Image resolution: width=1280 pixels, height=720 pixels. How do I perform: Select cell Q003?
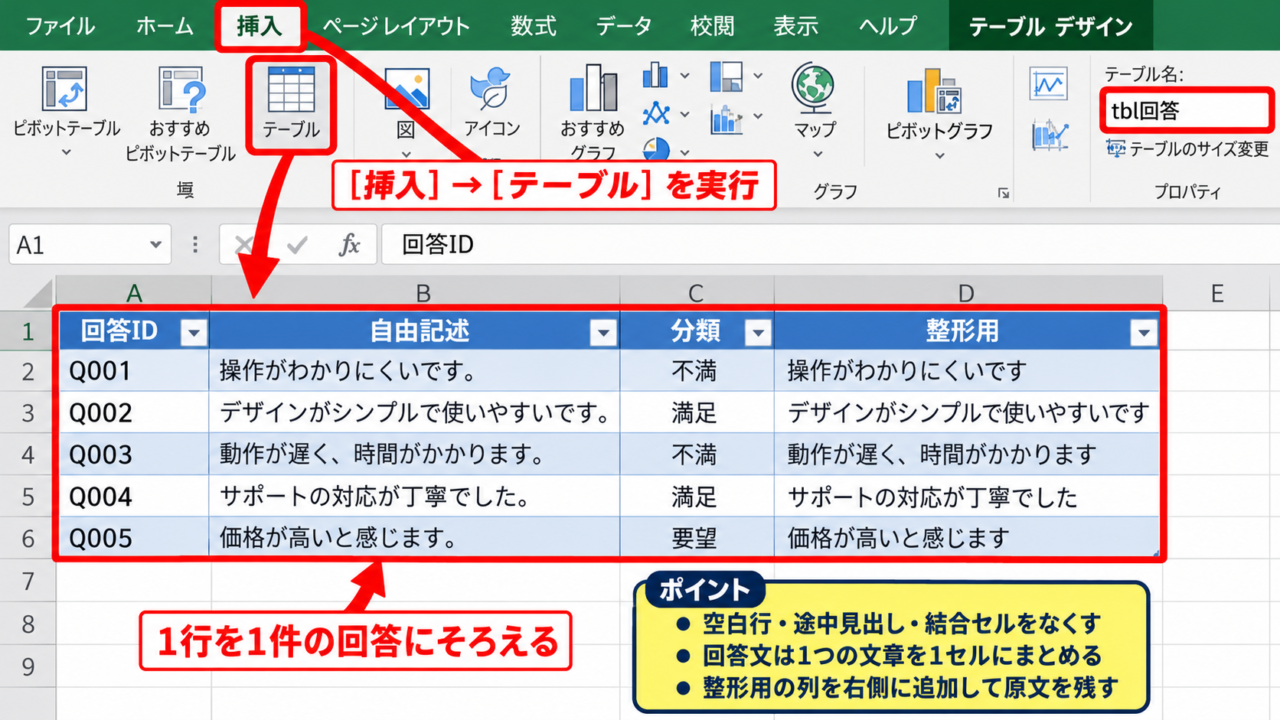point(134,455)
